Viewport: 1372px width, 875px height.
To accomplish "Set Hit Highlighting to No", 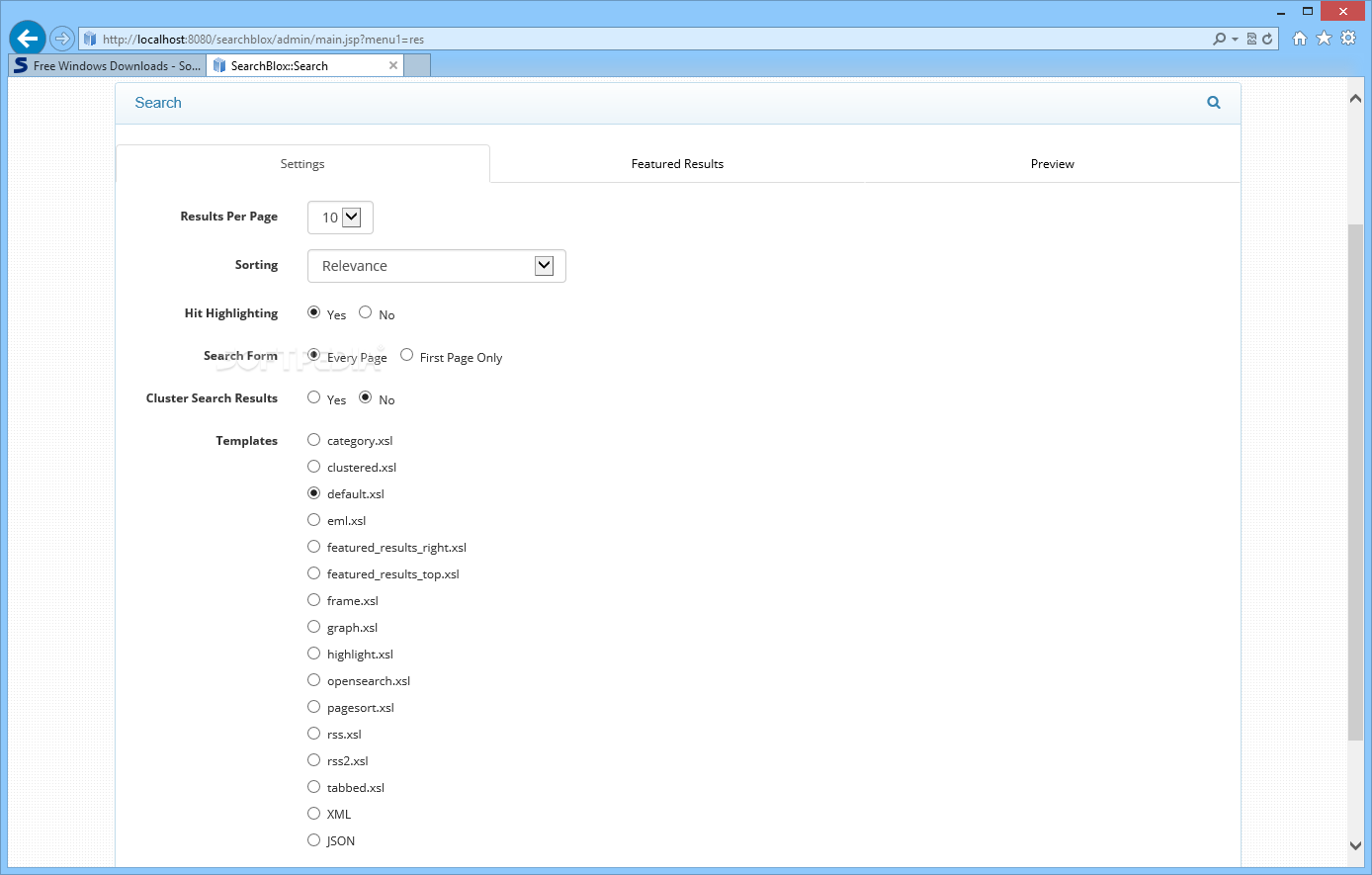I will click(x=365, y=312).
